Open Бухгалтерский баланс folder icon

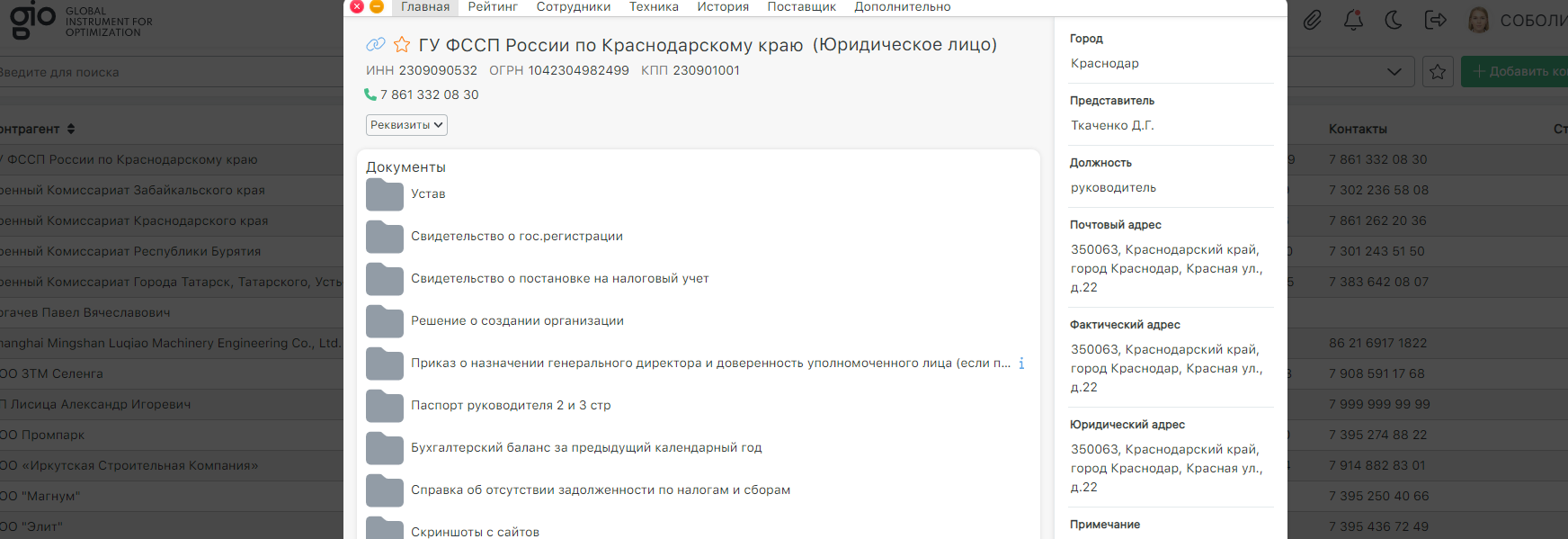pos(385,448)
